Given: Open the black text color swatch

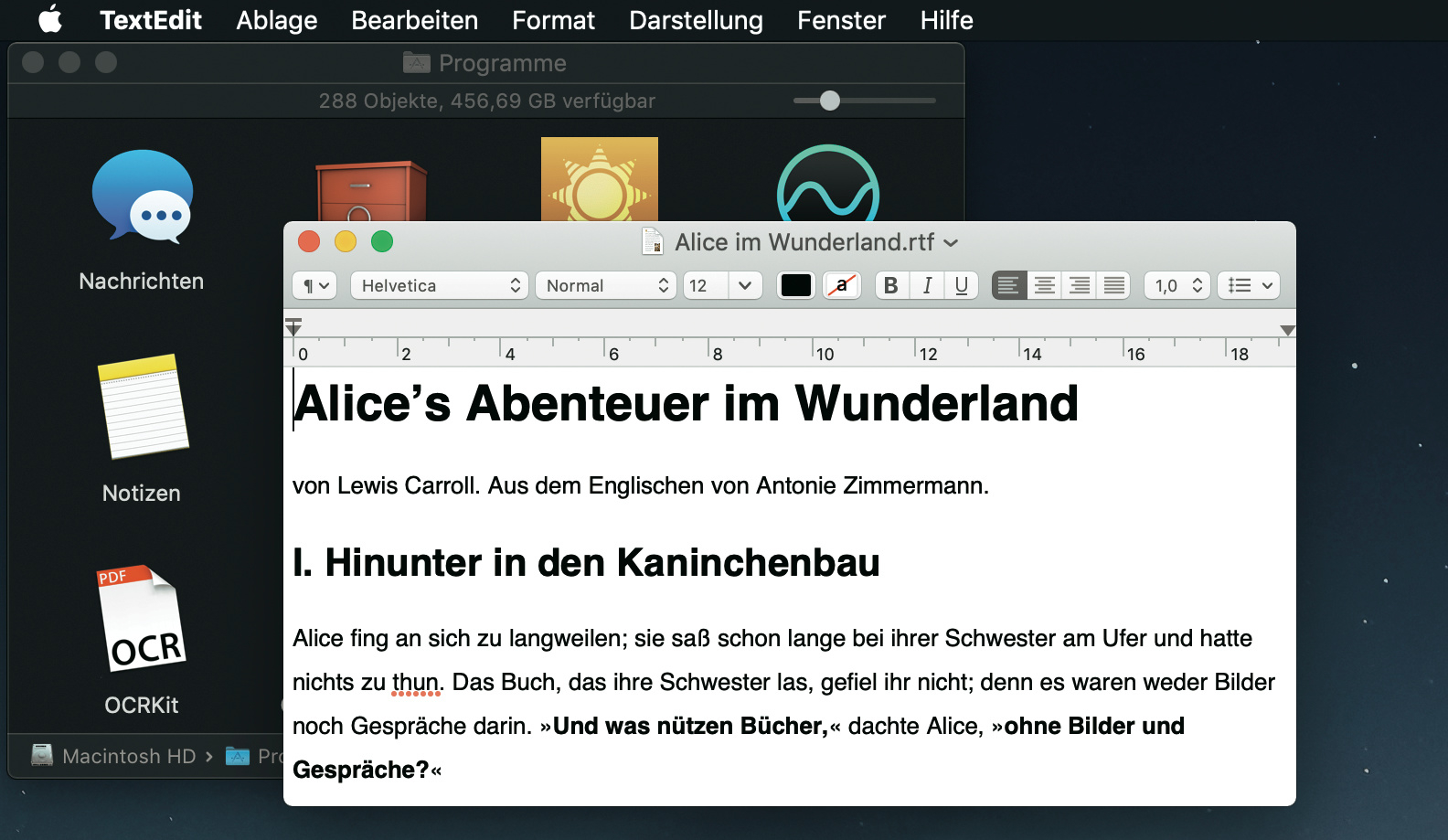Looking at the screenshot, I should coord(796,286).
